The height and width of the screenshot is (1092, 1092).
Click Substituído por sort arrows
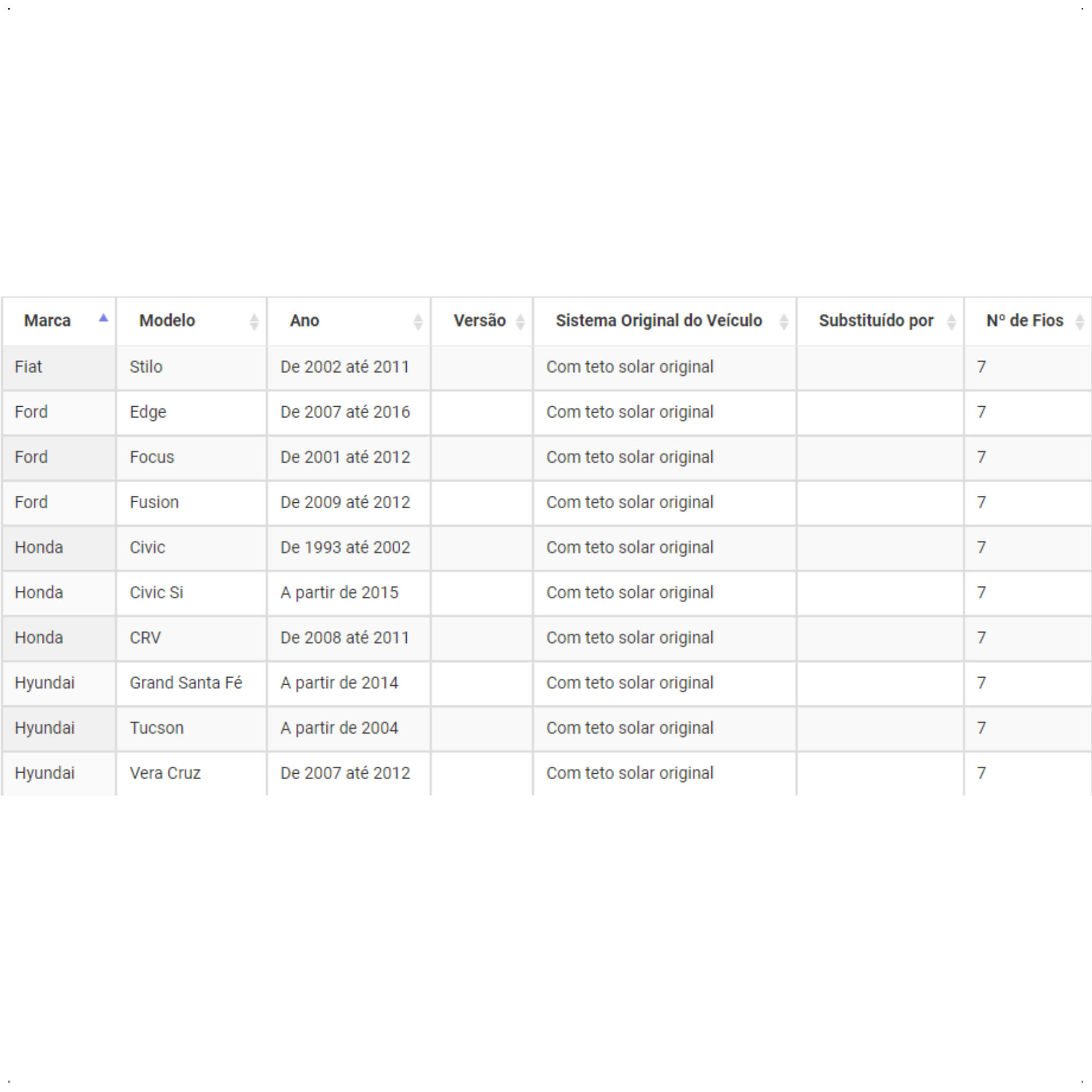pos(951,322)
